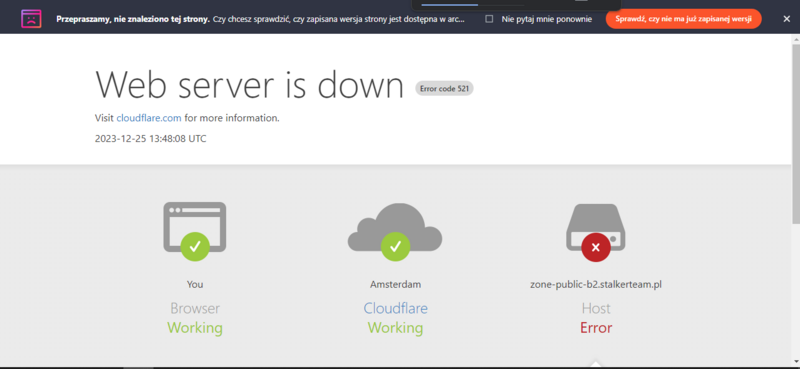Image resolution: width=800 pixels, height=369 pixels.
Task: Click the 'Working' status under Cloudflare
Action: pyautogui.click(x=395, y=328)
